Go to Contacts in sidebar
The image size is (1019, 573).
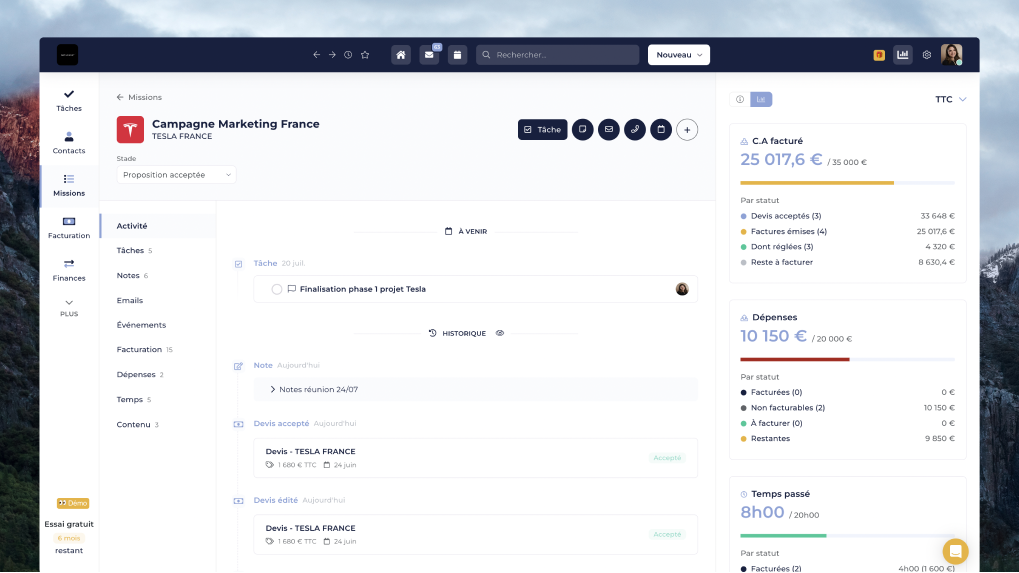pyautogui.click(x=69, y=143)
